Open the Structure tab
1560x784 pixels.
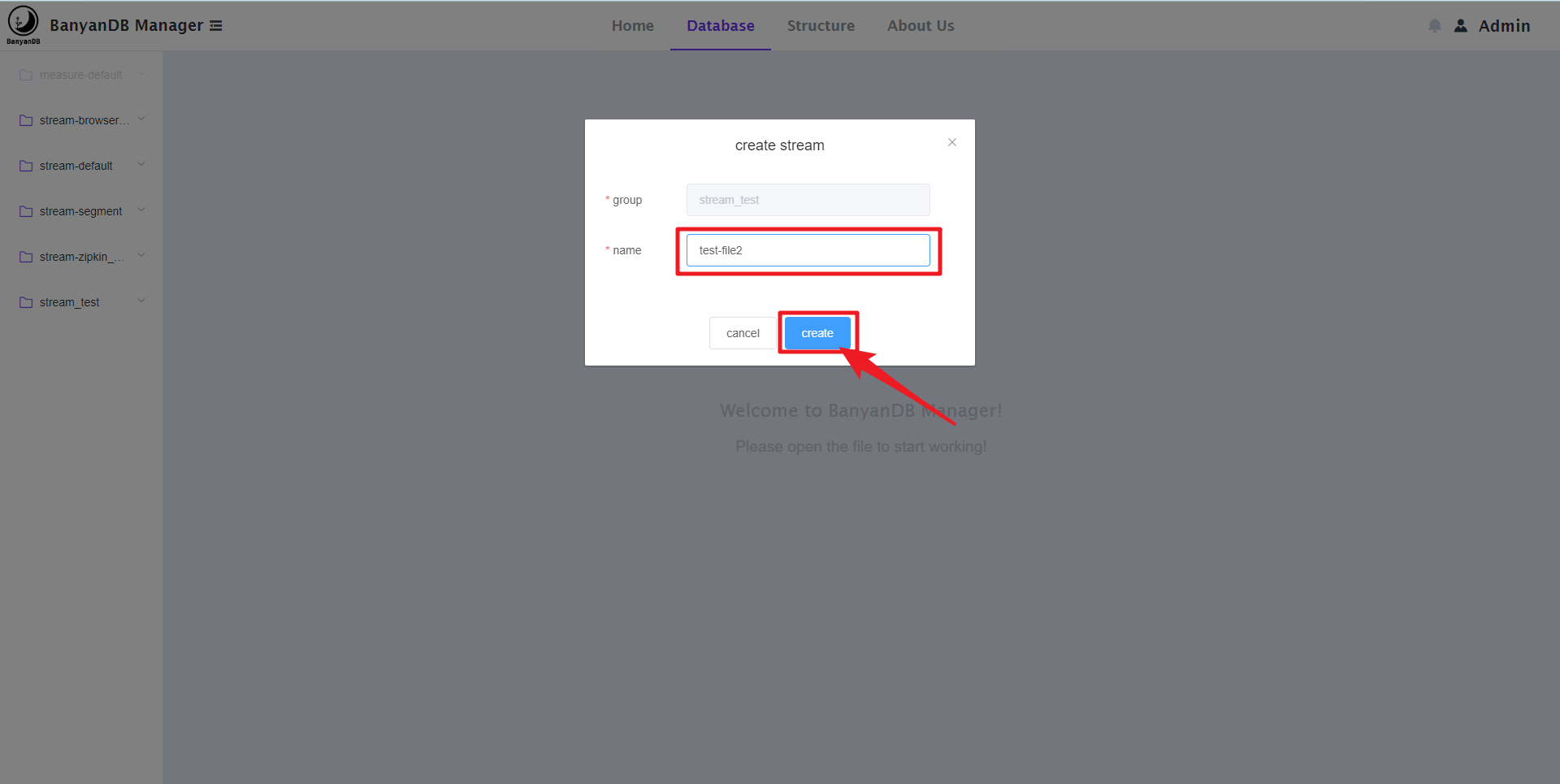pos(821,26)
